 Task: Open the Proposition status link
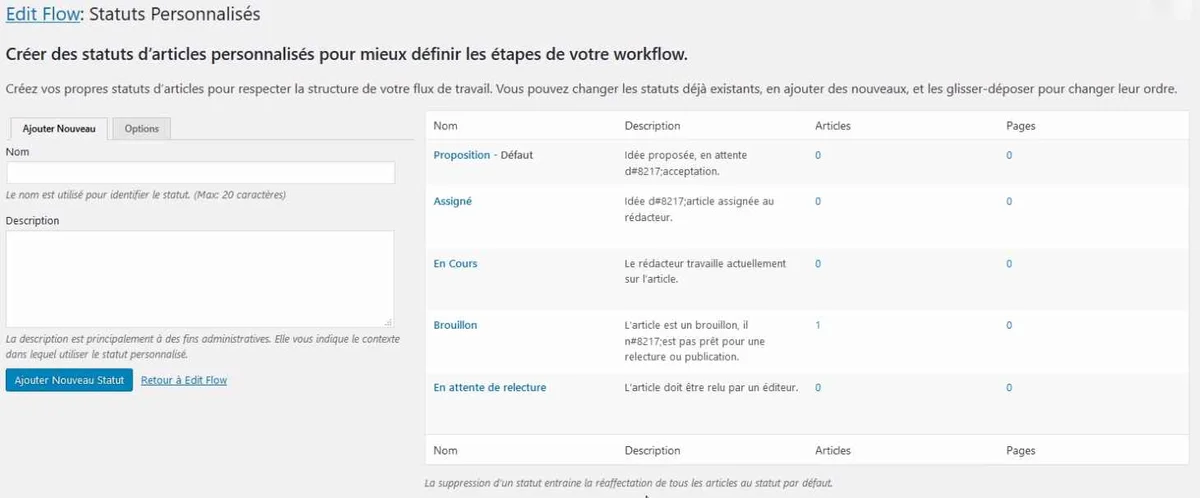coord(461,155)
